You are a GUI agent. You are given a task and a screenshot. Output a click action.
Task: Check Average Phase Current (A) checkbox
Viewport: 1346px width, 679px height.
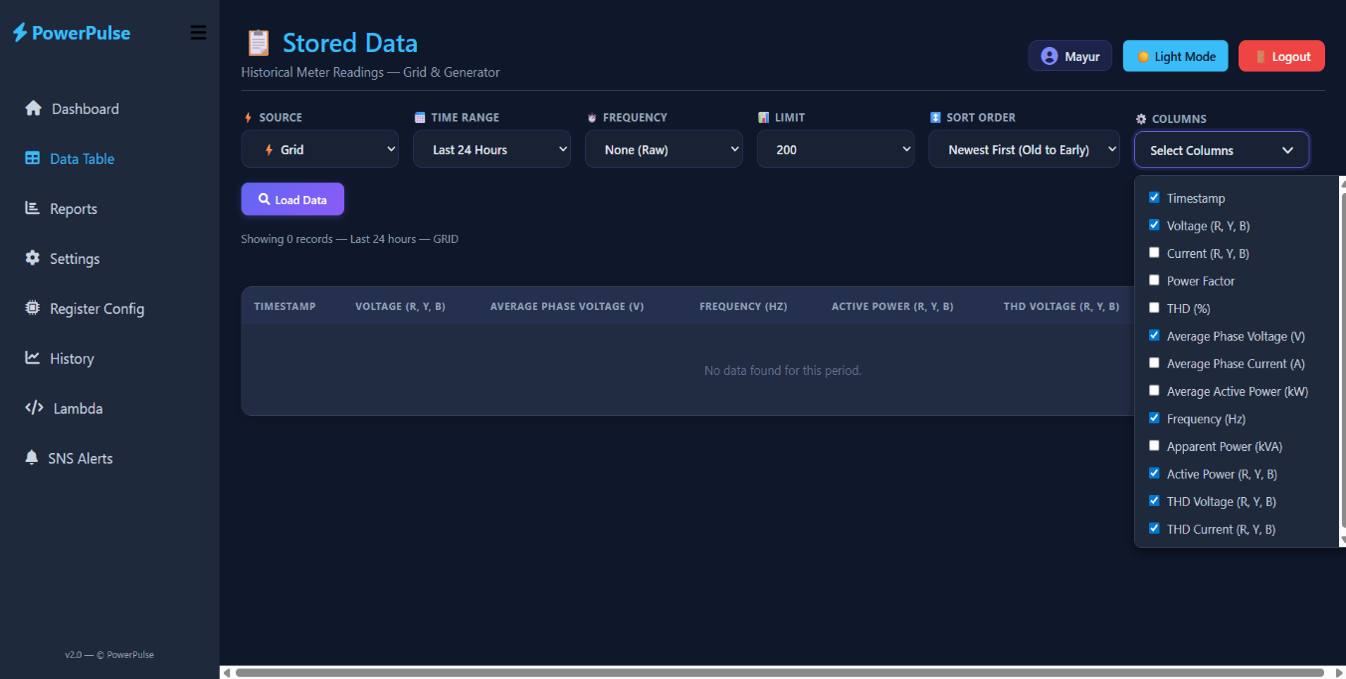tap(1154, 363)
